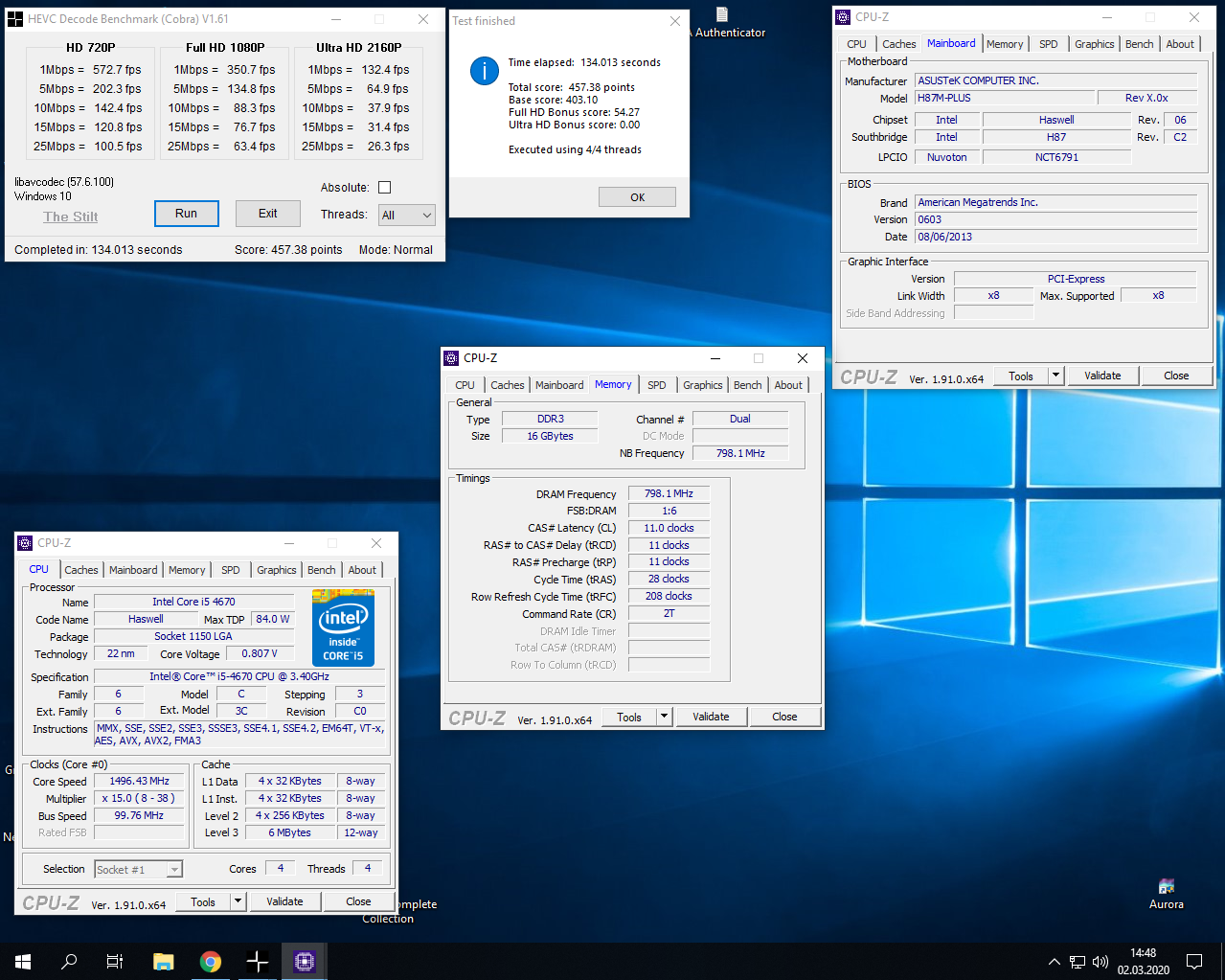Open Google Chrome from taskbar
The height and width of the screenshot is (980, 1225).
[x=210, y=961]
